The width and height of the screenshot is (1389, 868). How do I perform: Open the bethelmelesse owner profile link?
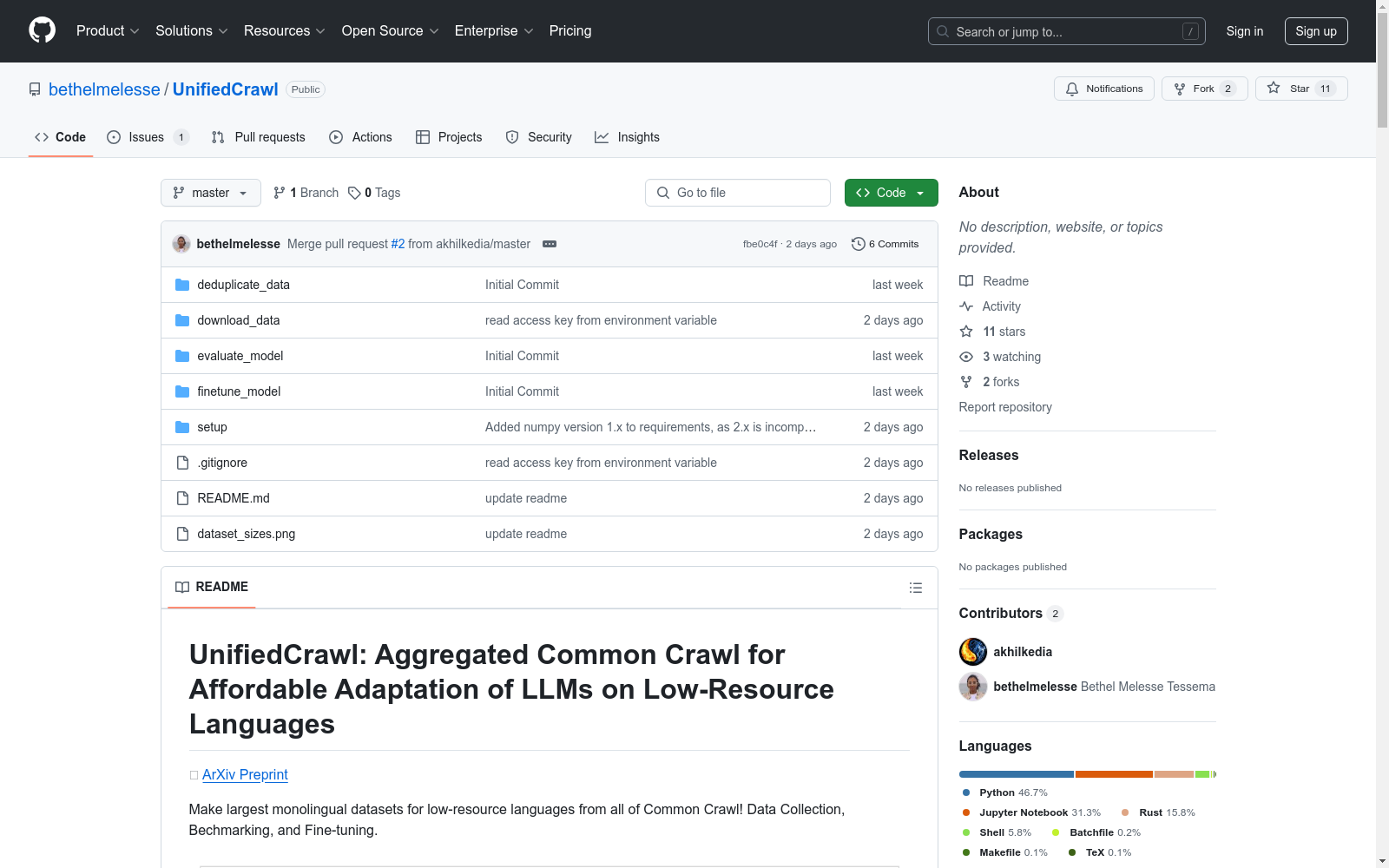point(104,89)
